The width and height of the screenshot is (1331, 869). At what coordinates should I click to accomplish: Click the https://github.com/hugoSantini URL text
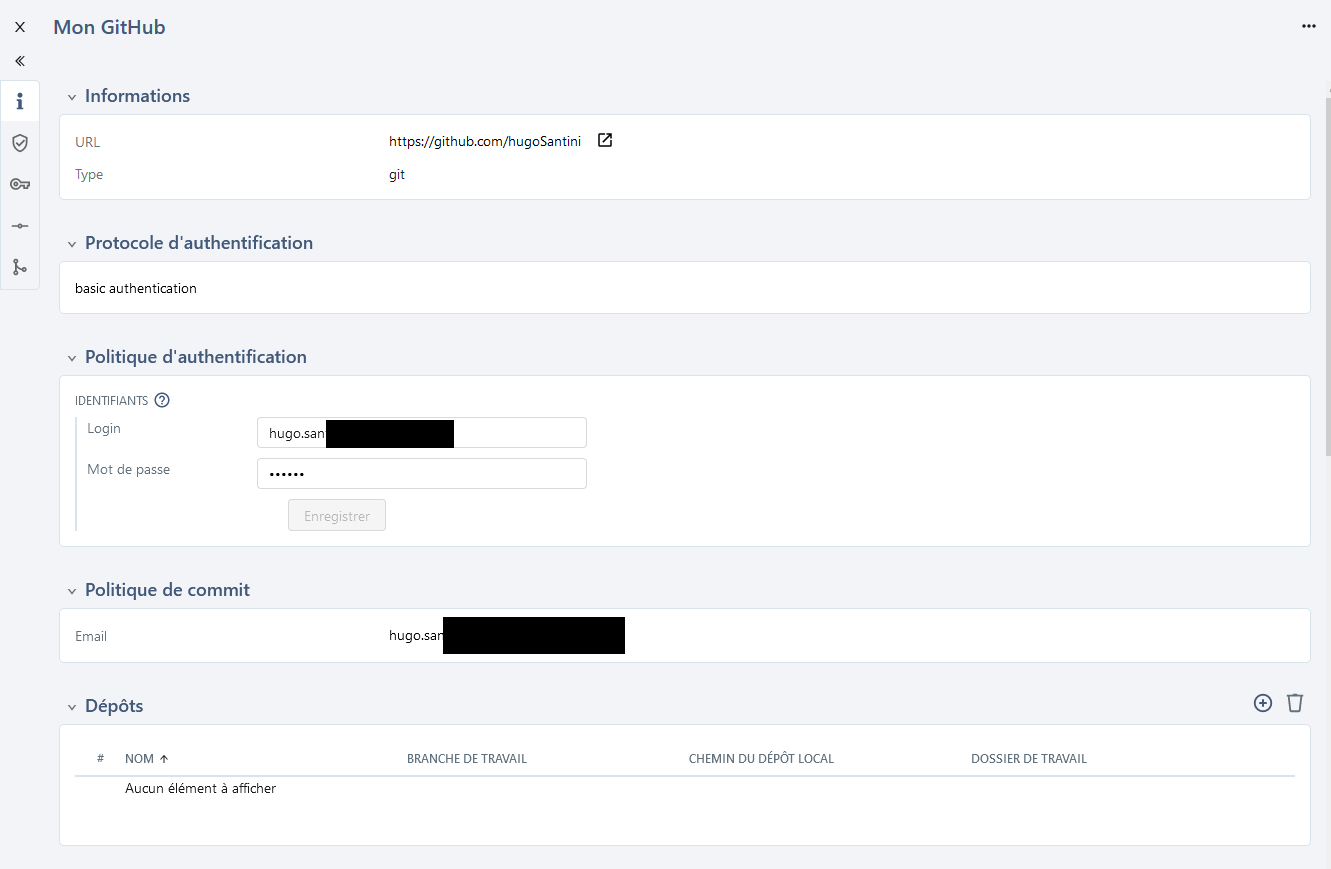coord(485,142)
